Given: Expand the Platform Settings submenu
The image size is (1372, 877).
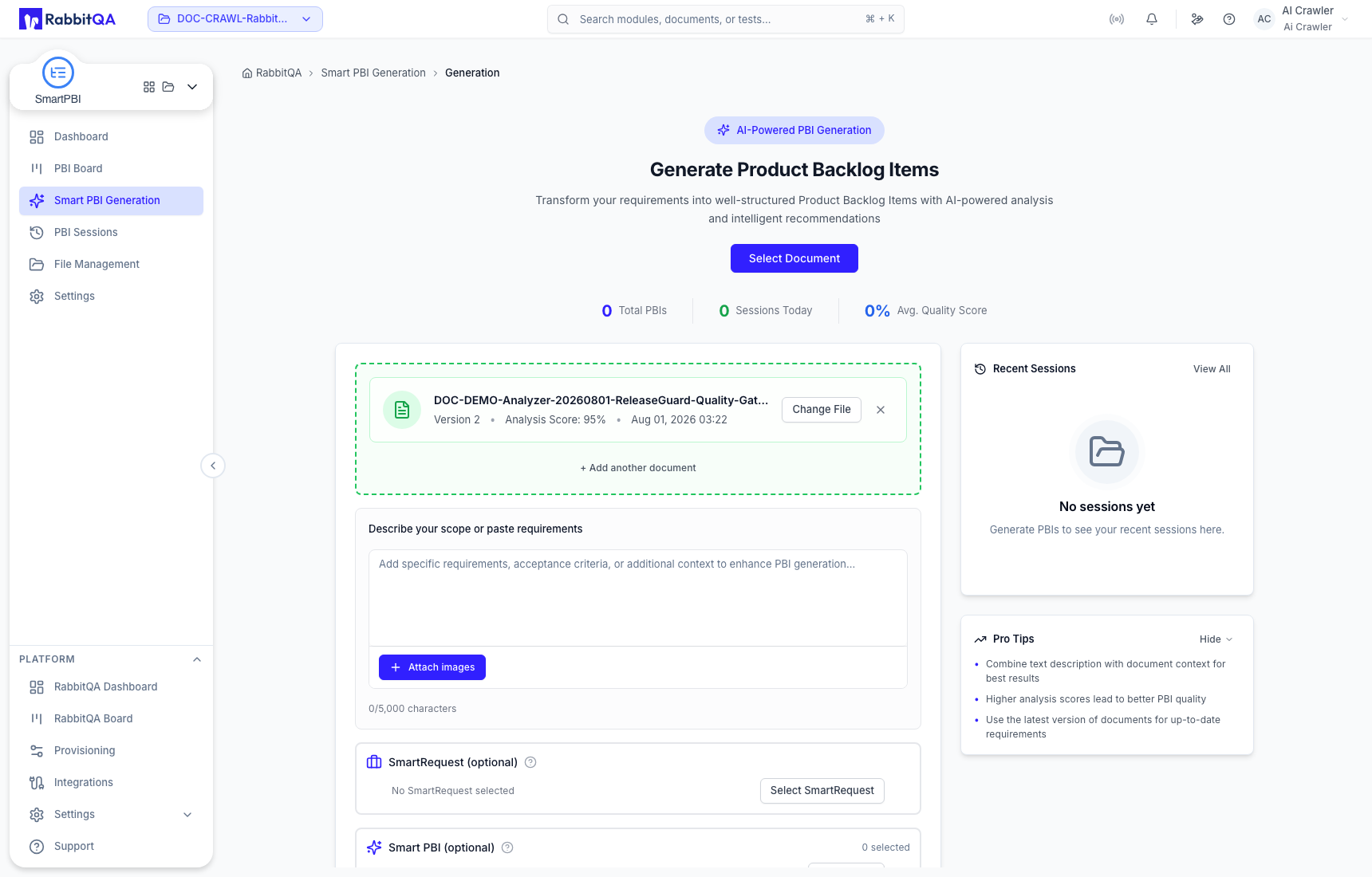Looking at the screenshot, I should tap(111, 815).
